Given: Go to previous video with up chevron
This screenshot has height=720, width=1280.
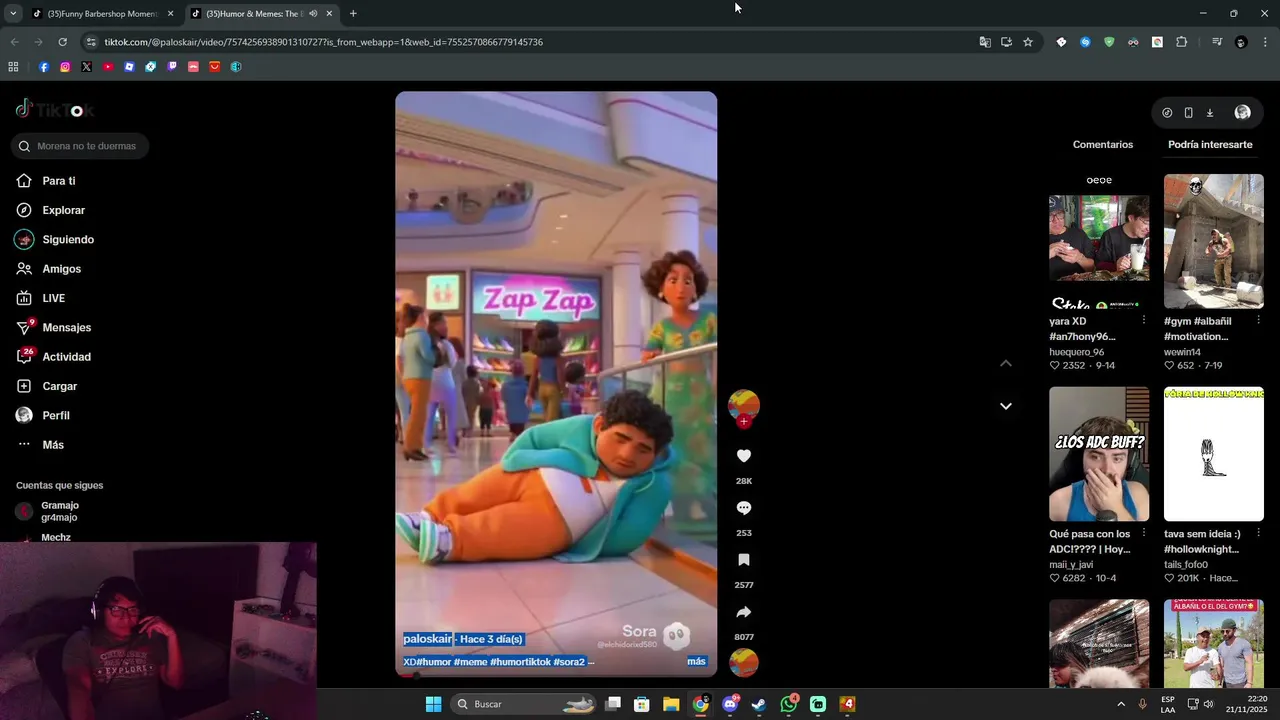Looking at the screenshot, I should [x=1006, y=363].
